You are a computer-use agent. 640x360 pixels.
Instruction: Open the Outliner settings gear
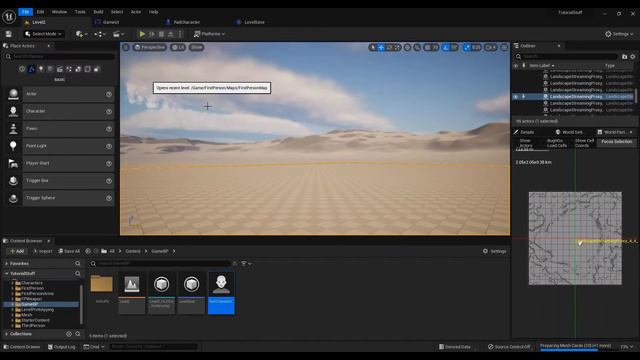coord(633,56)
